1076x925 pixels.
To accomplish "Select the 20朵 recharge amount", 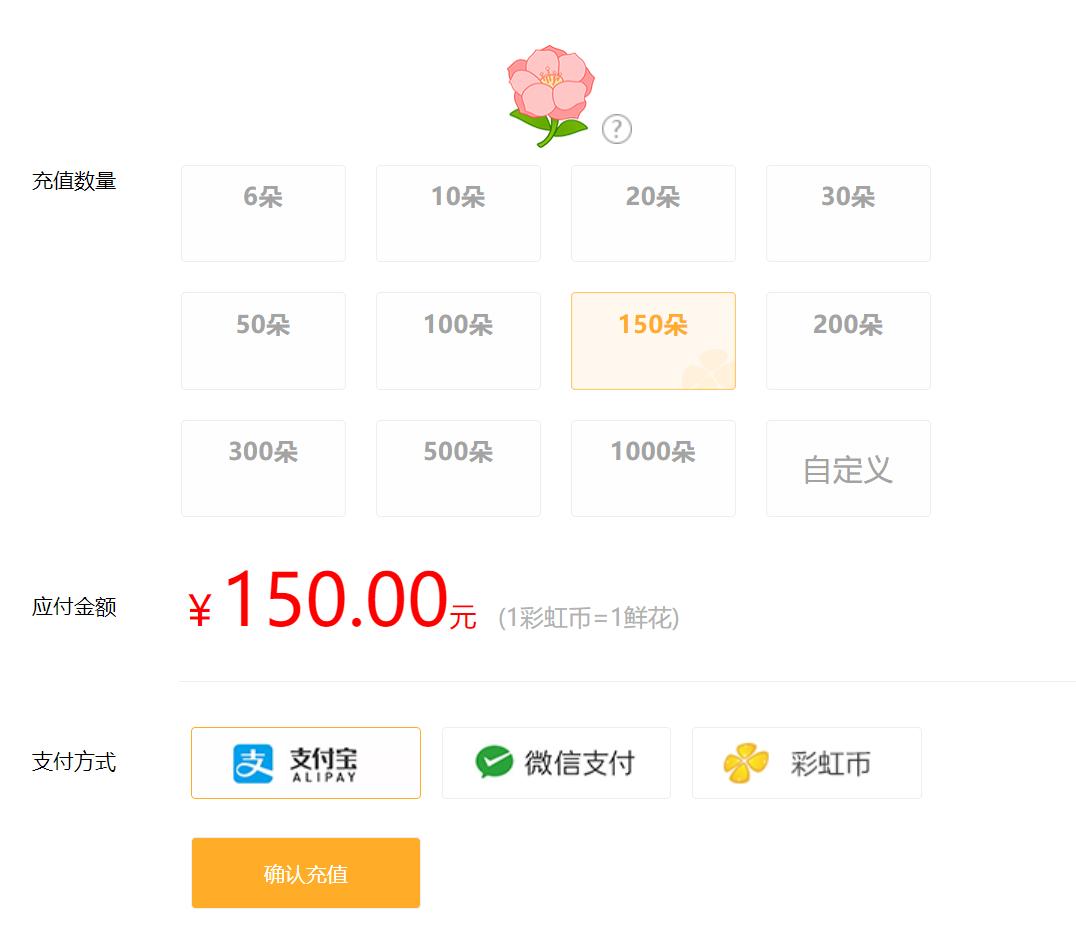I will click(653, 213).
